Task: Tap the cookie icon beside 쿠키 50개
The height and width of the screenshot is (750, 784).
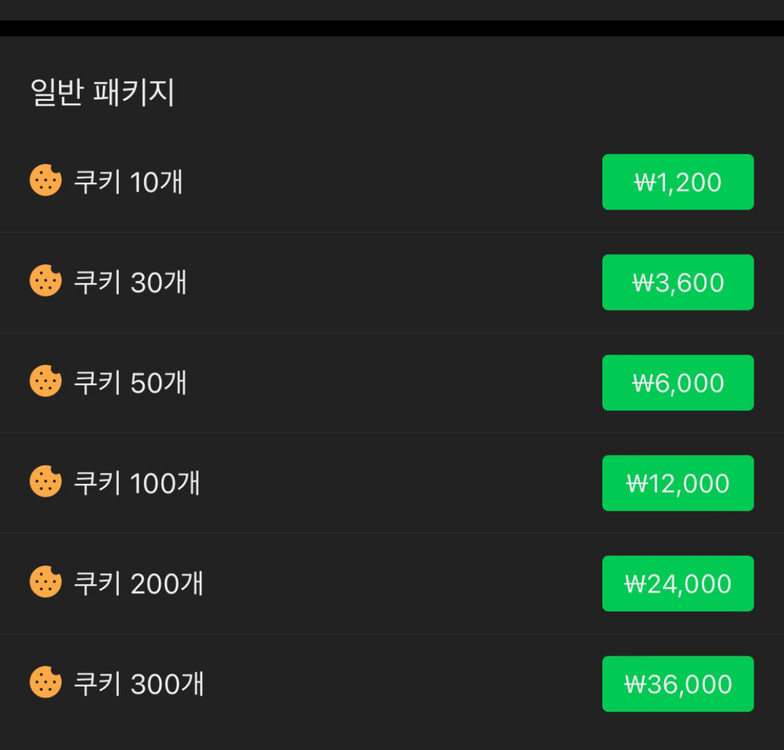Action: [x=45, y=381]
